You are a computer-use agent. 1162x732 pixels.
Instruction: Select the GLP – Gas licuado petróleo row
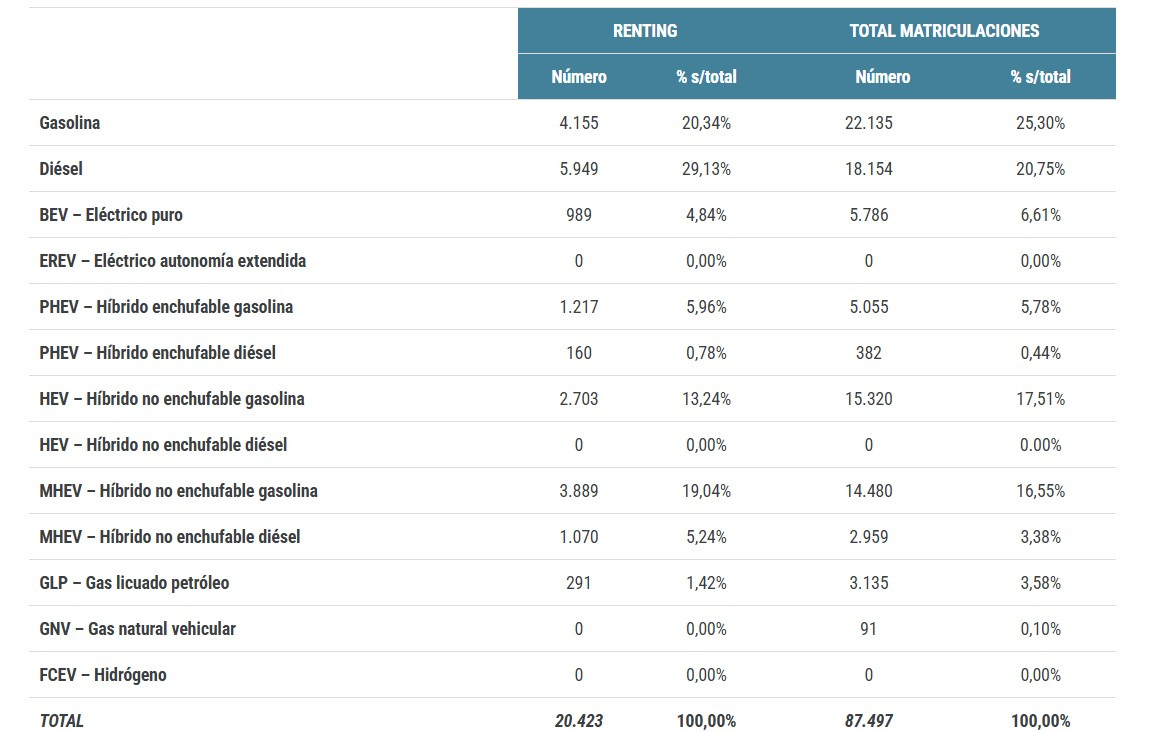tap(572, 582)
